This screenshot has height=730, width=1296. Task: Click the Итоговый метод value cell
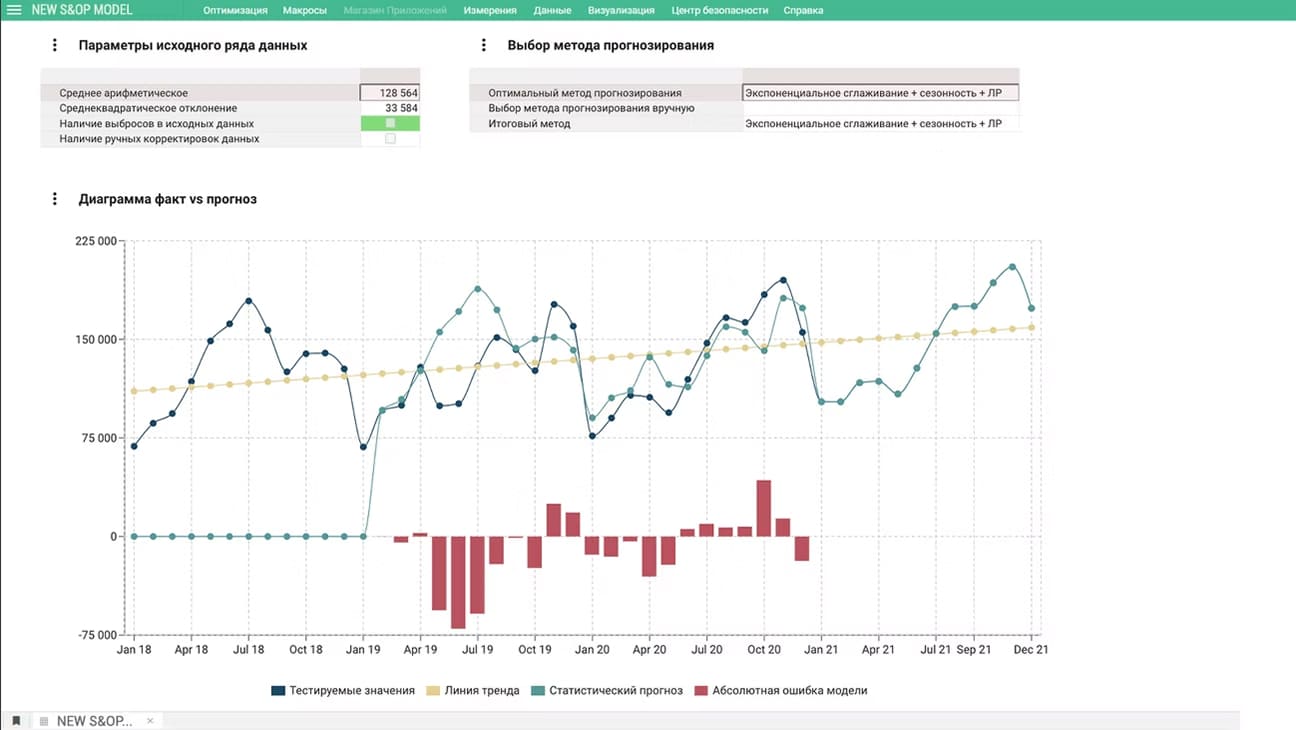(880, 124)
